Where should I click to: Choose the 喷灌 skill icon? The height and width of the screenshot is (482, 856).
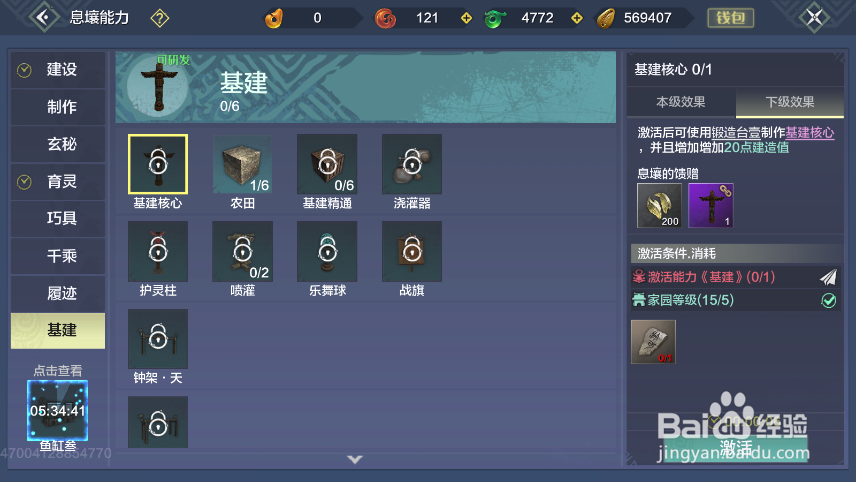tap(242, 251)
